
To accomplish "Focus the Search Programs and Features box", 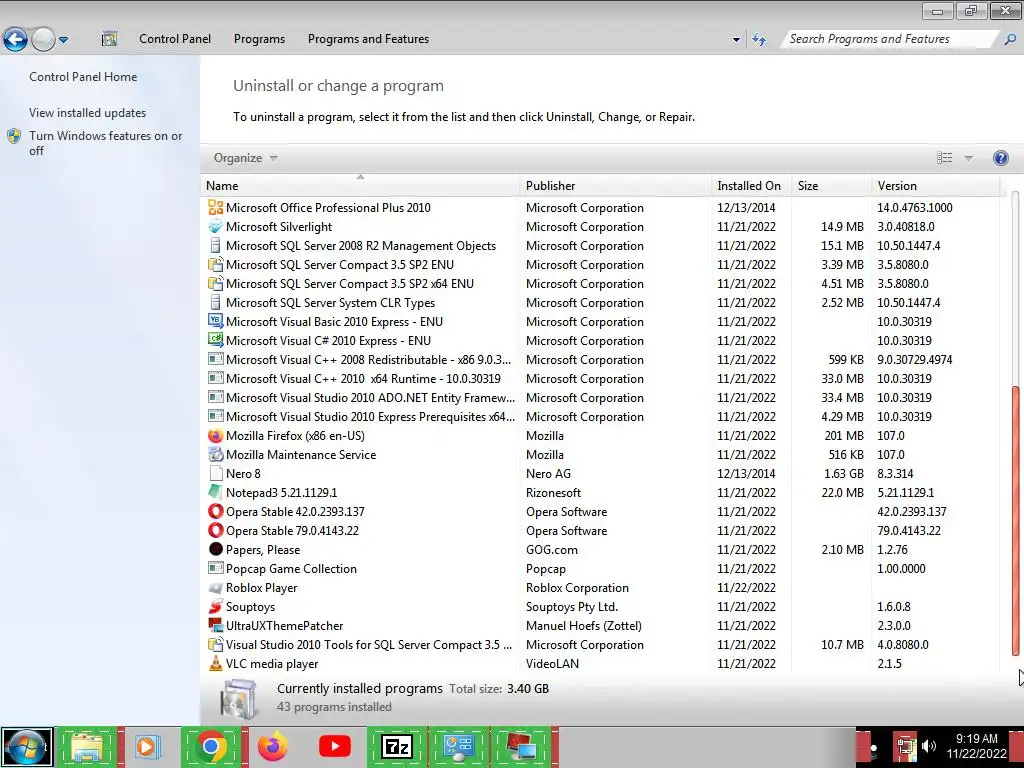I will click(890, 39).
